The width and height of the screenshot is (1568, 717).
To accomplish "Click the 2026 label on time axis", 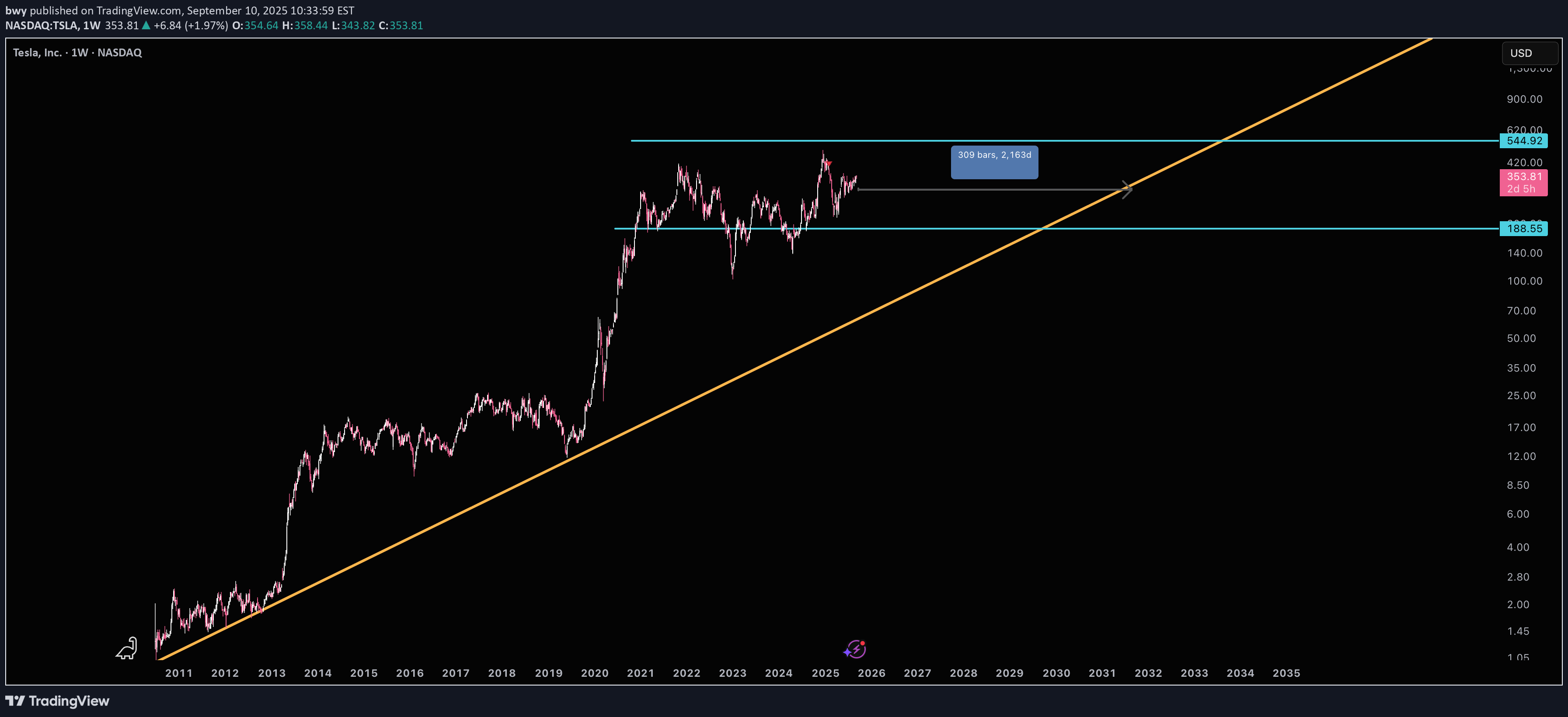I will point(871,672).
